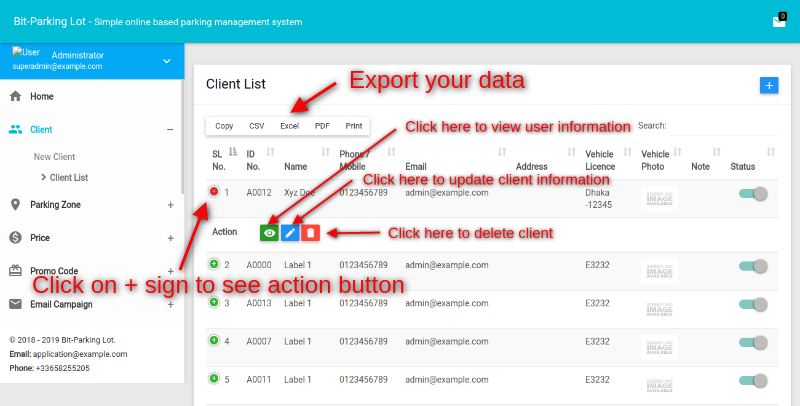Export the table using Excel button
Image resolution: width=800 pixels, height=406 pixels.
click(x=289, y=126)
